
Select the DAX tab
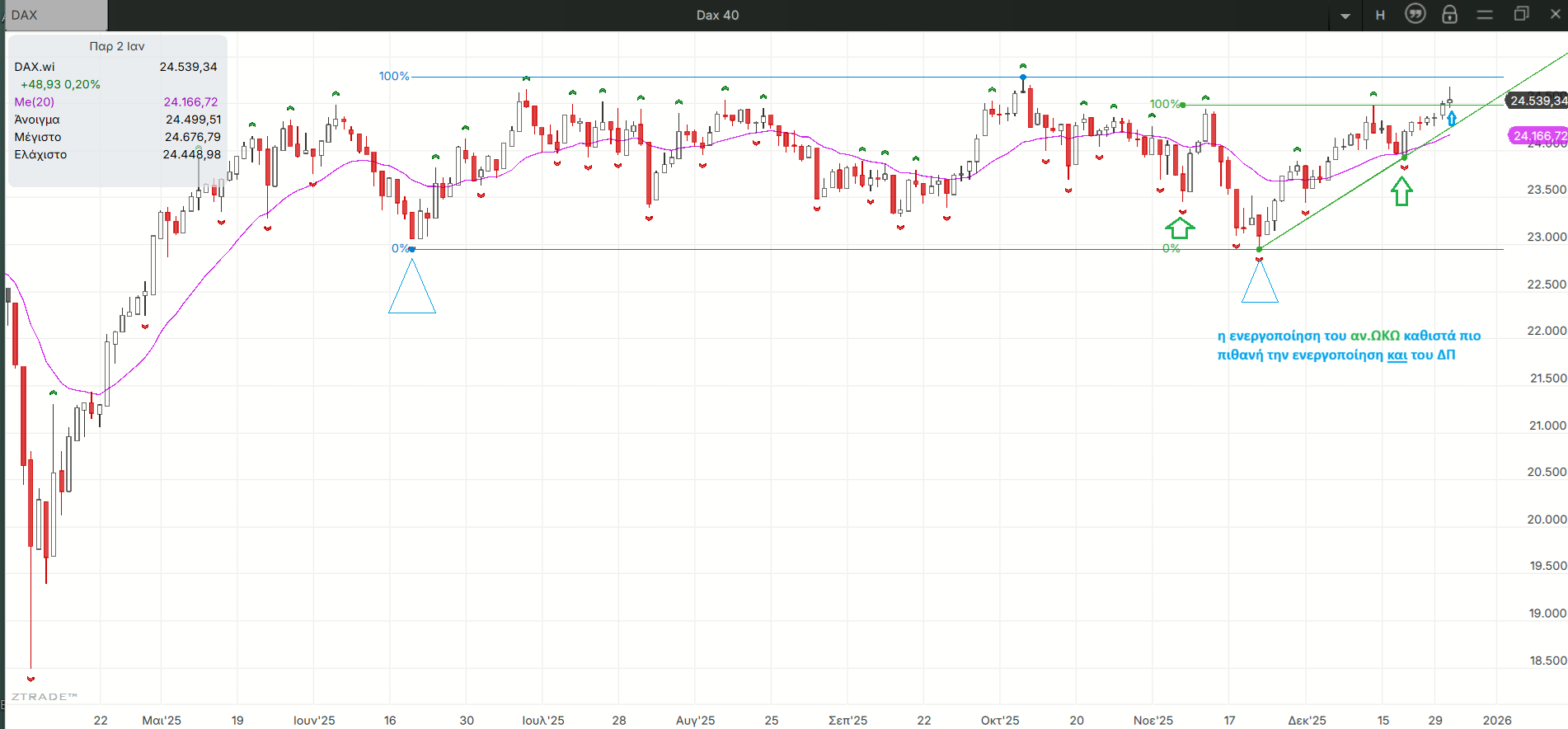(x=54, y=15)
